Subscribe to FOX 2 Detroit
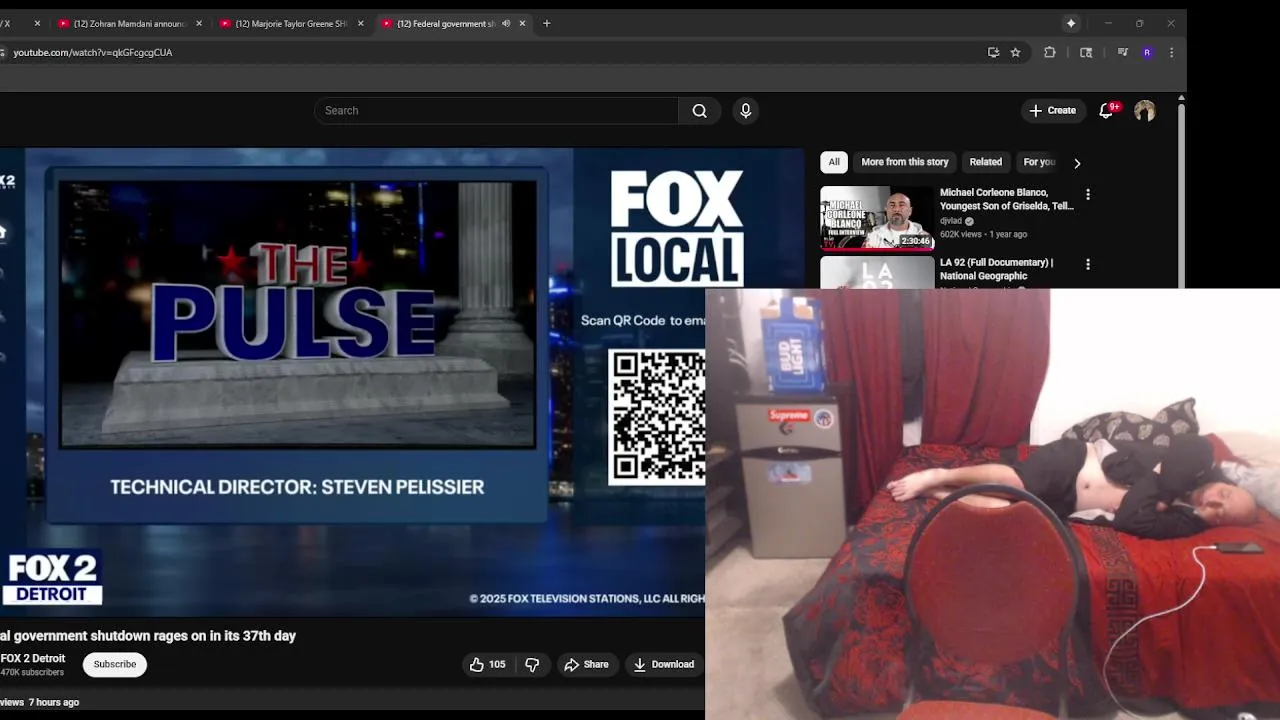 [x=115, y=664]
